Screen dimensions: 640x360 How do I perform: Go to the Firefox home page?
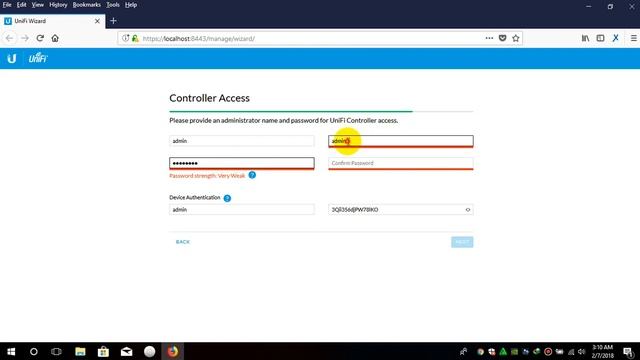tap(55, 38)
